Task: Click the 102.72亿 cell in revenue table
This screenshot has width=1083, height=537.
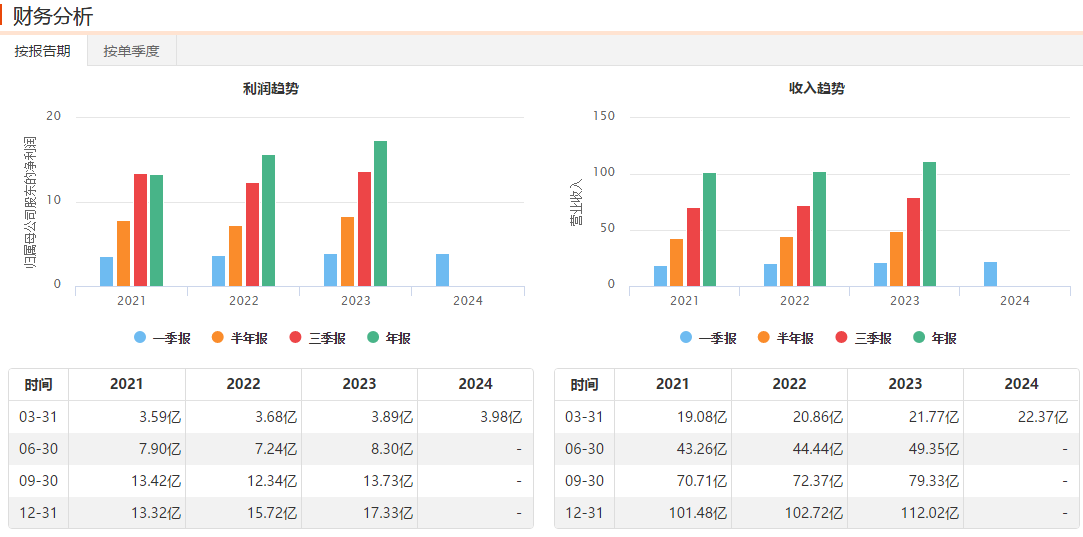Action: click(x=789, y=513)
